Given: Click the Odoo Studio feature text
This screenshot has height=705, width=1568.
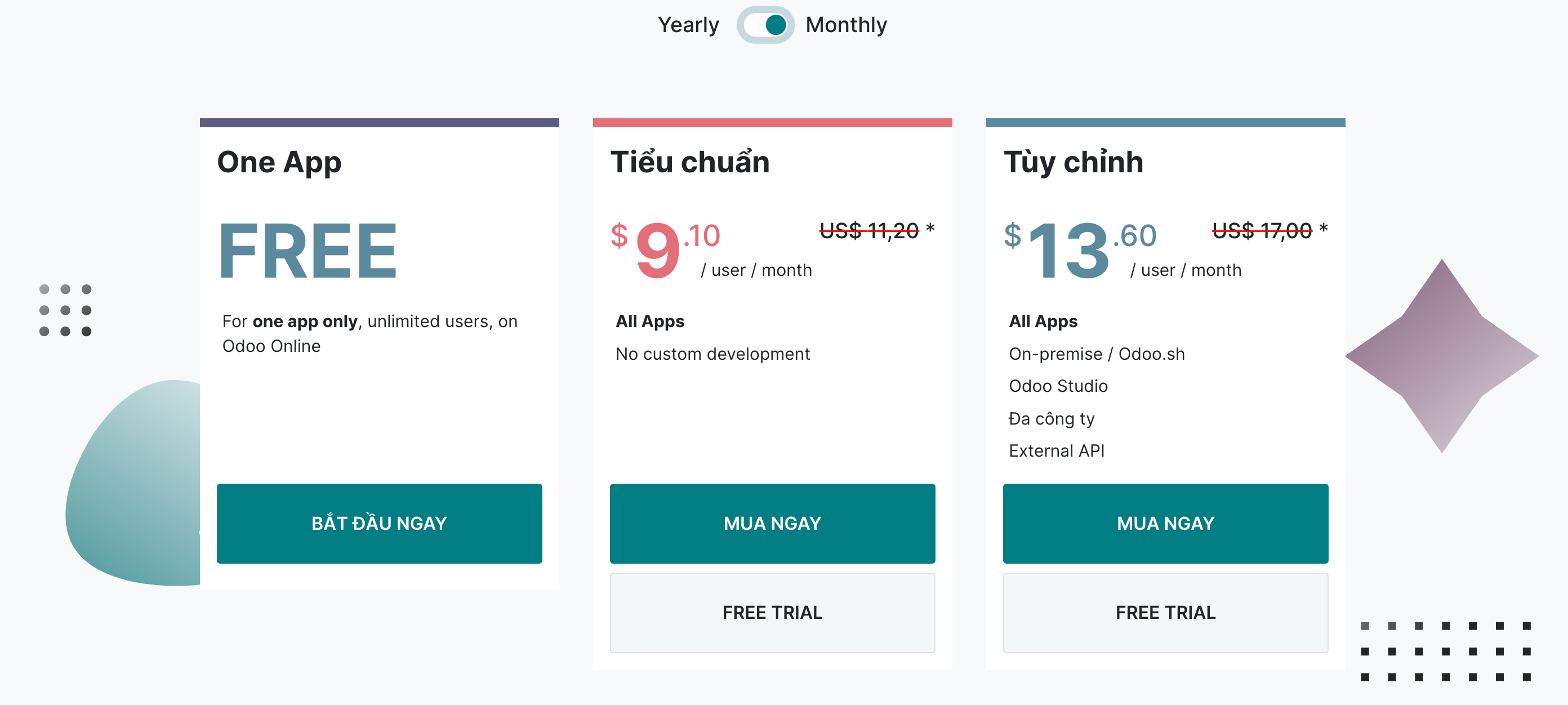Looking at the screenshot, I should click(x=1058, y=386).
